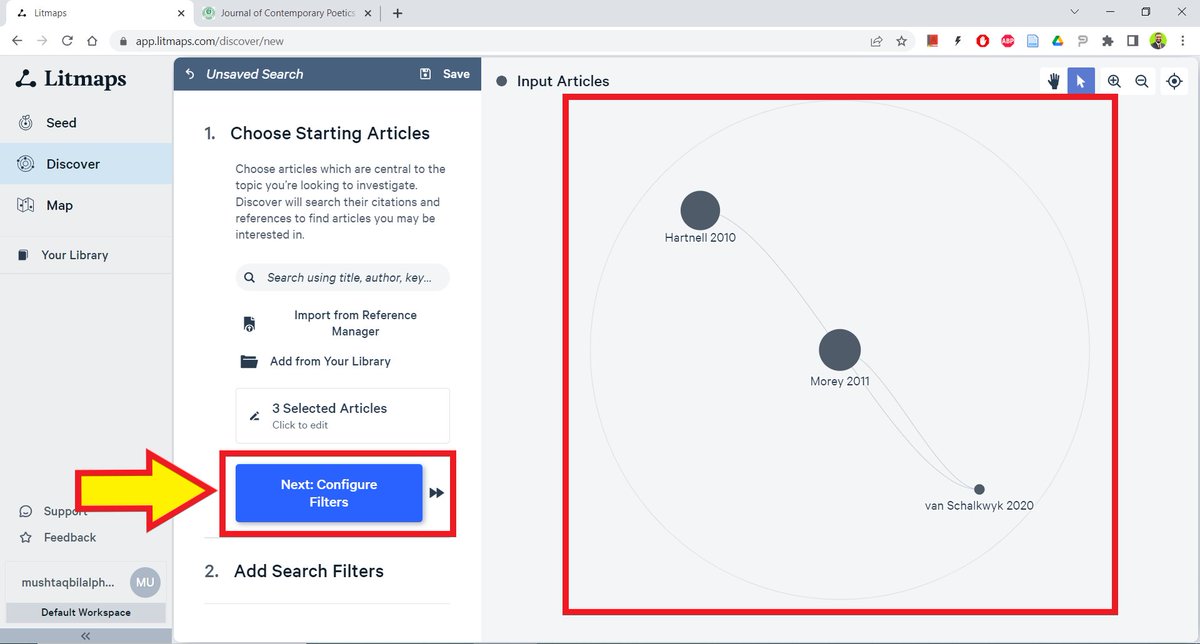Screen dimensions: 1200x644
Task: Open the Adblock Plus extension
Action: pos(982,40)
